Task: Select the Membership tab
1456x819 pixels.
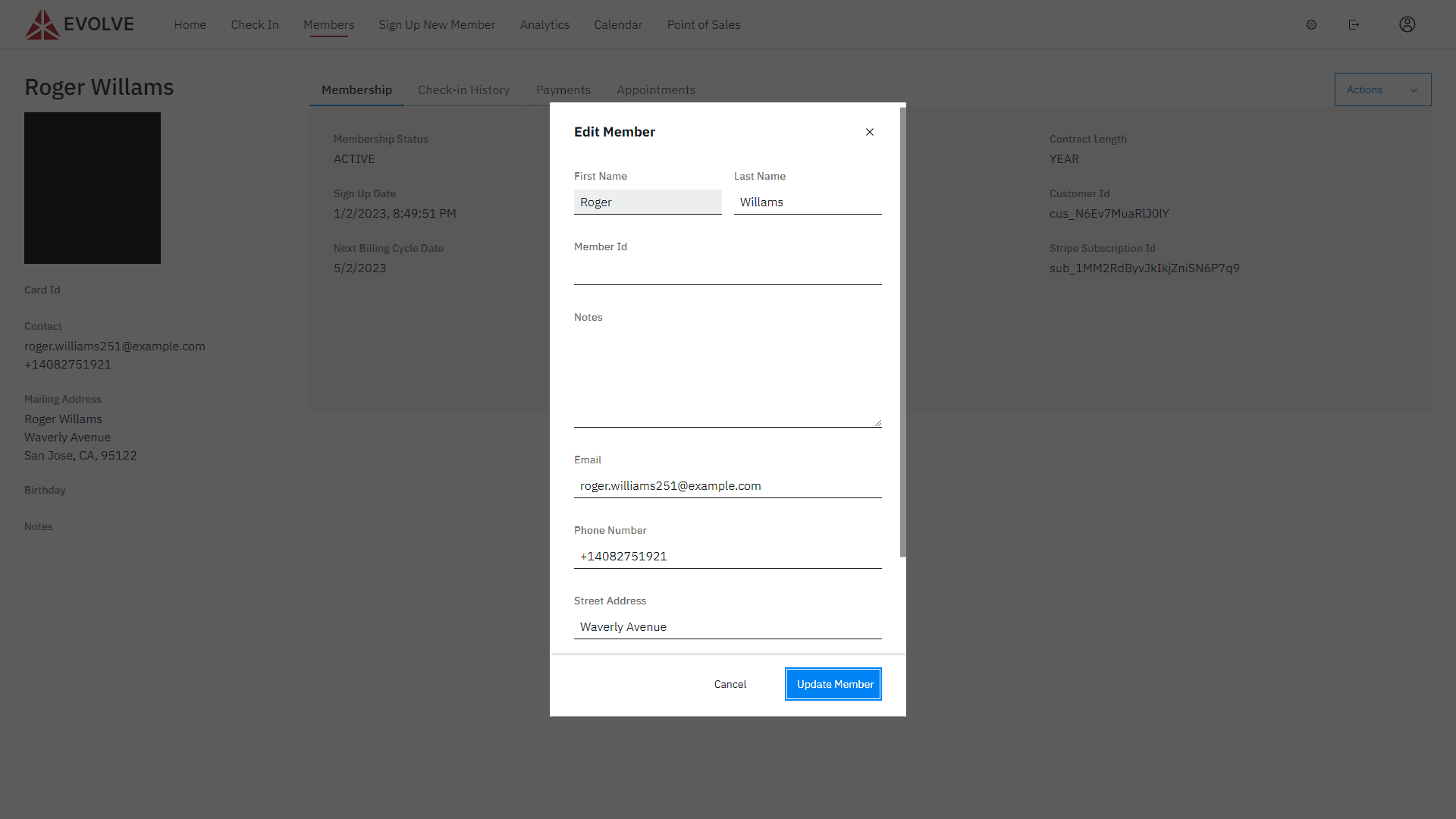Action: [356, 89]
